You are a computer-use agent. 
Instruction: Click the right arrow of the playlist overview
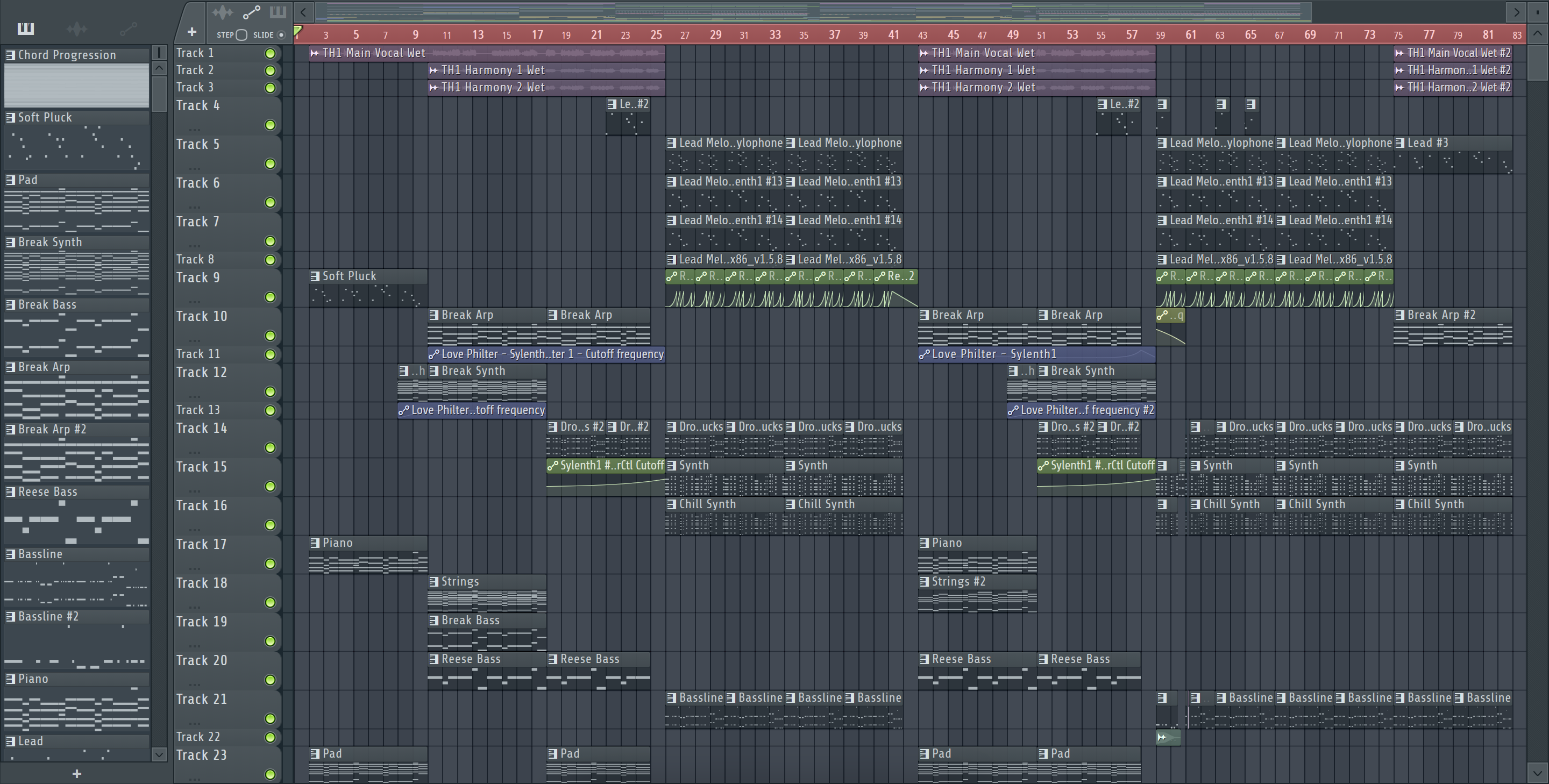tap(1516, 11)
